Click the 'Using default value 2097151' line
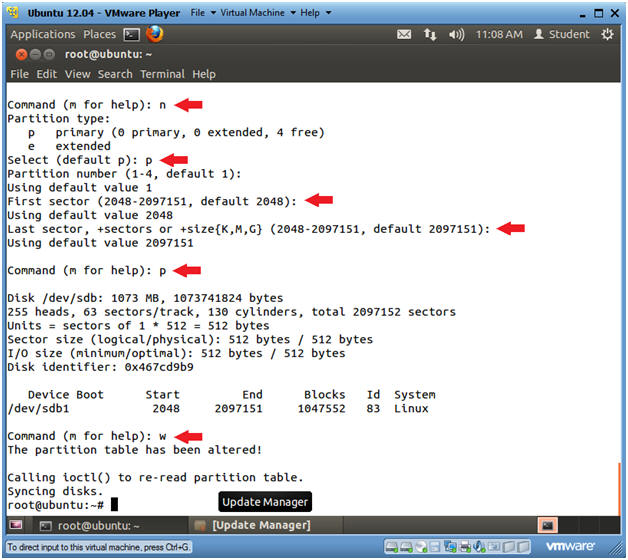This screenshot has height=560, width=628. (101, 243)
